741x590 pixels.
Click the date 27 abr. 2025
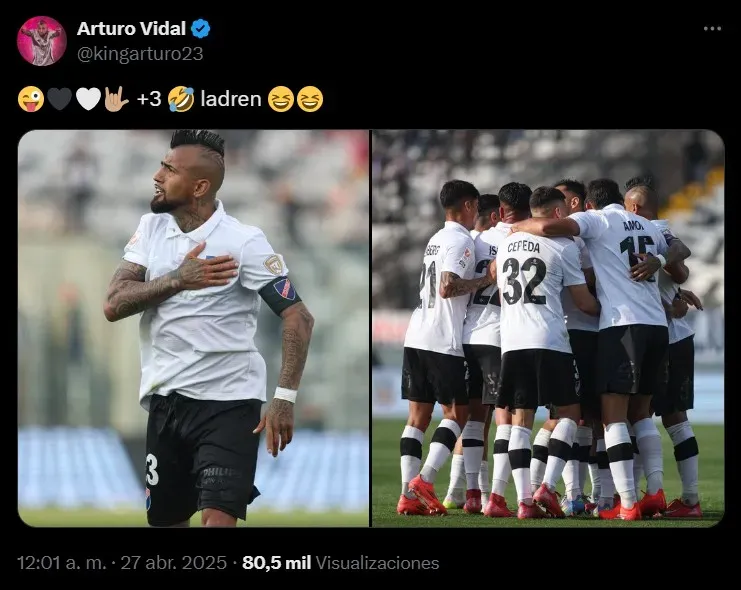174,563
